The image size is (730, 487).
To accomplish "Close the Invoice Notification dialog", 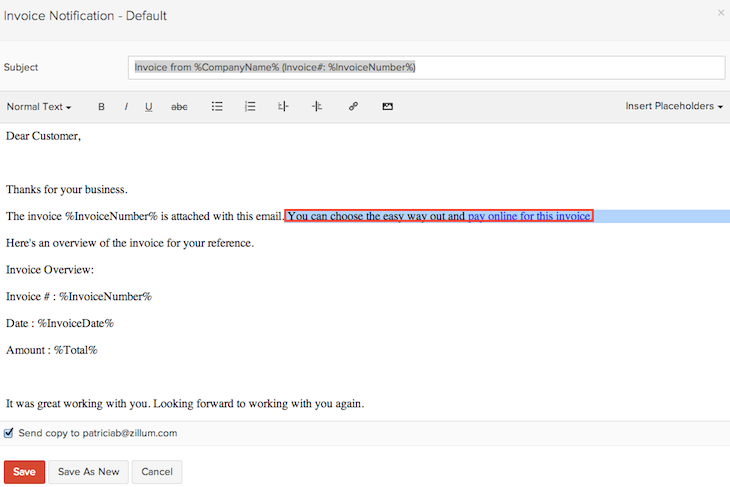I will pyautogui.click(x=721, y=13).
